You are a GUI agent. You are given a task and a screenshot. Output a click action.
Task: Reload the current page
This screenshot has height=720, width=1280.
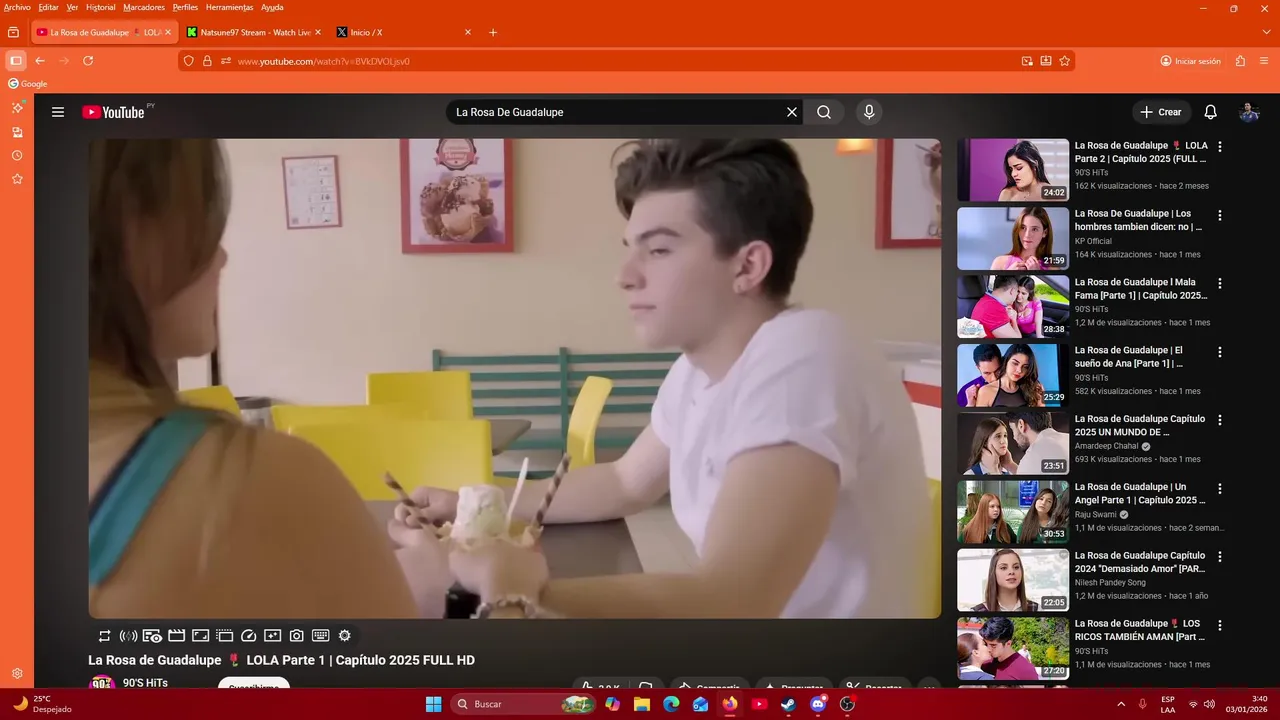tap(88, 61)
